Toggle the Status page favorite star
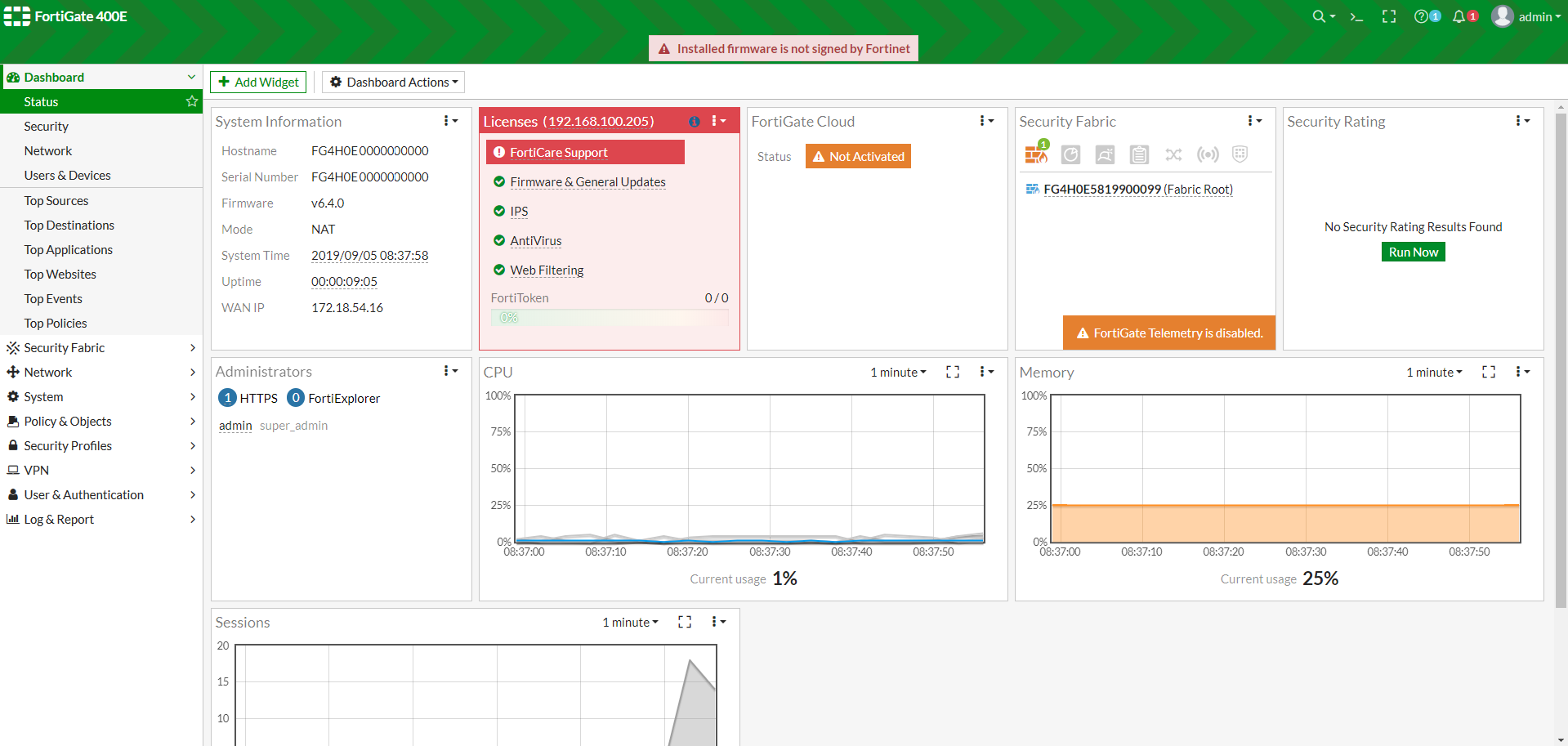The image size is (1568, 746). [192, 101]
